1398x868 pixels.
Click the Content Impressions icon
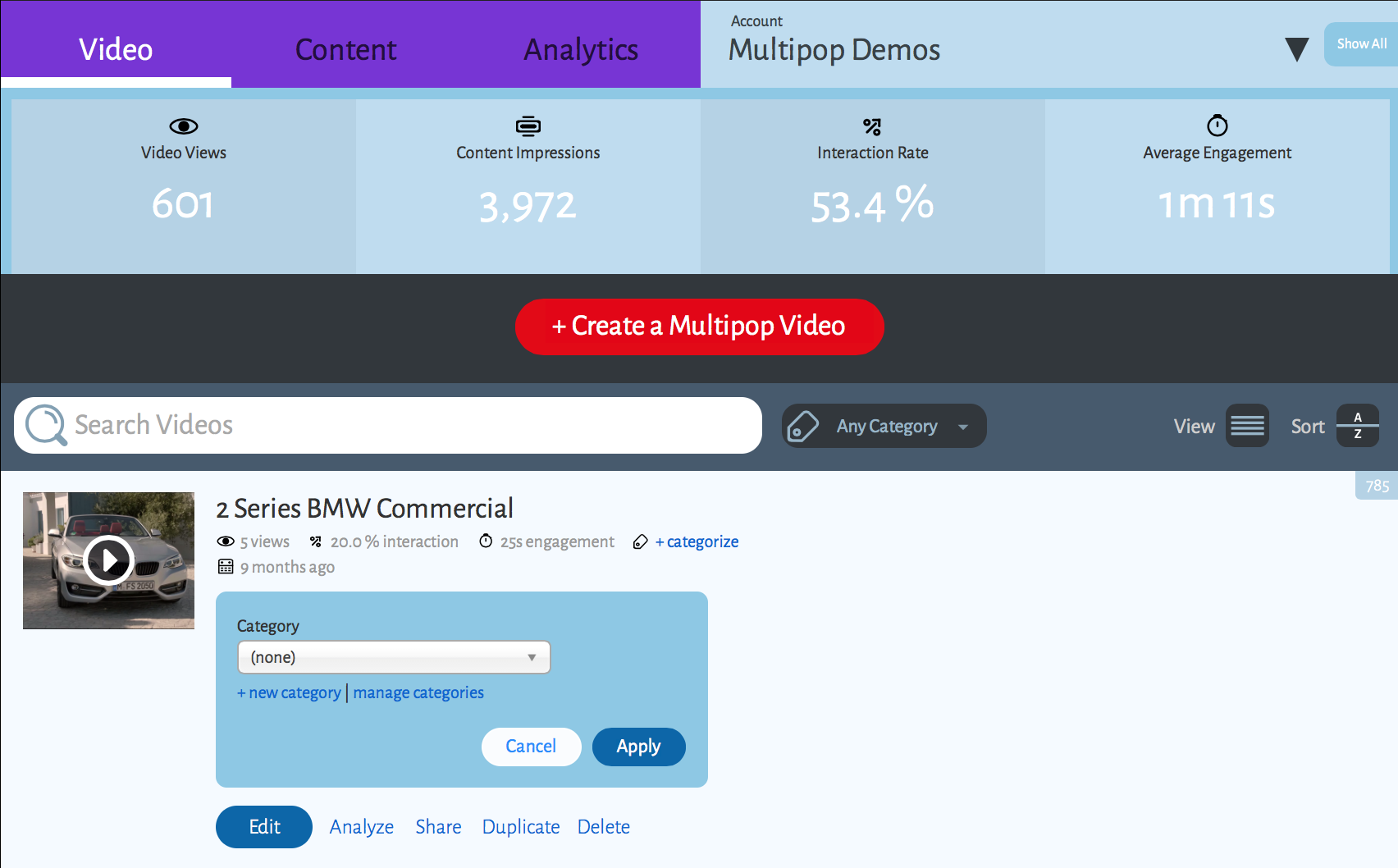[528, 126]
